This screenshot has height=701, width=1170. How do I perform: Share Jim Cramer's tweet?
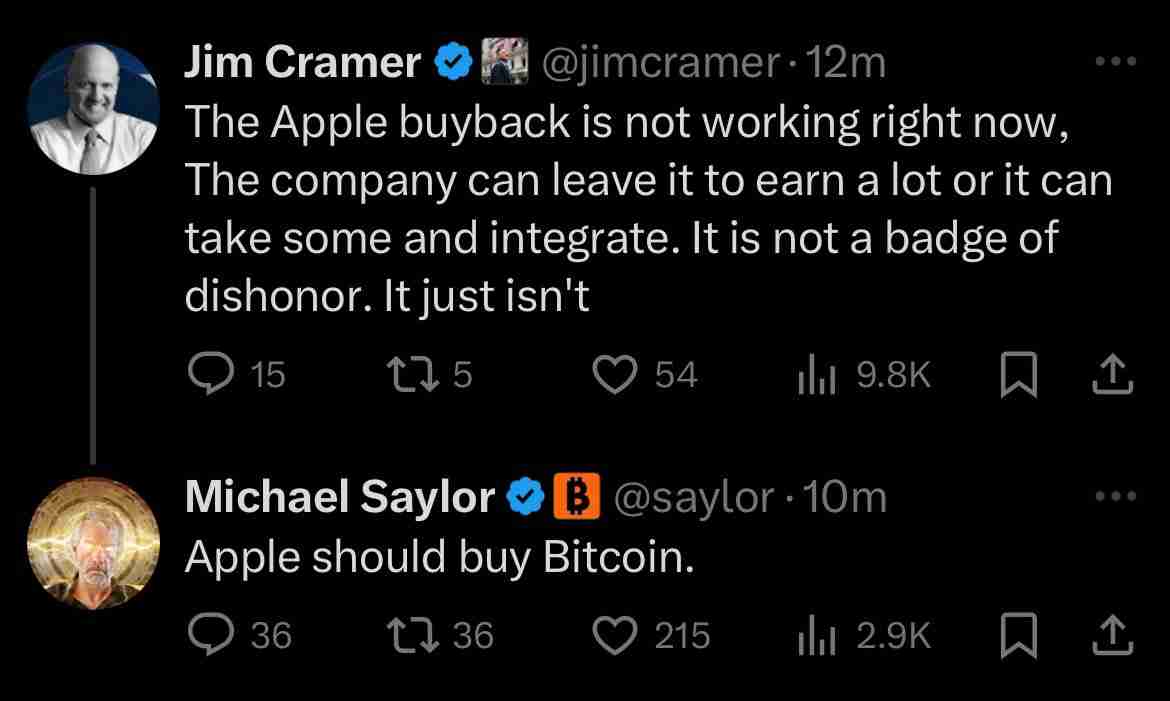1112,374
